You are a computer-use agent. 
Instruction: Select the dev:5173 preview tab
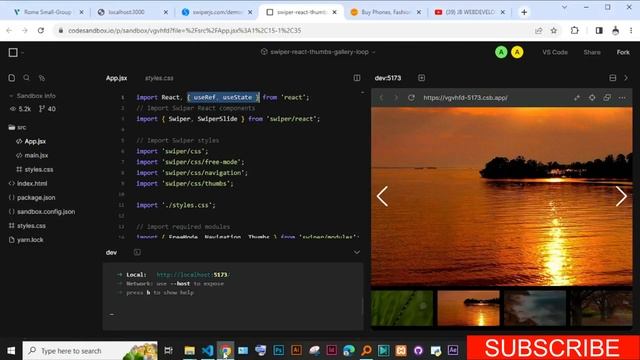point(388,78)
